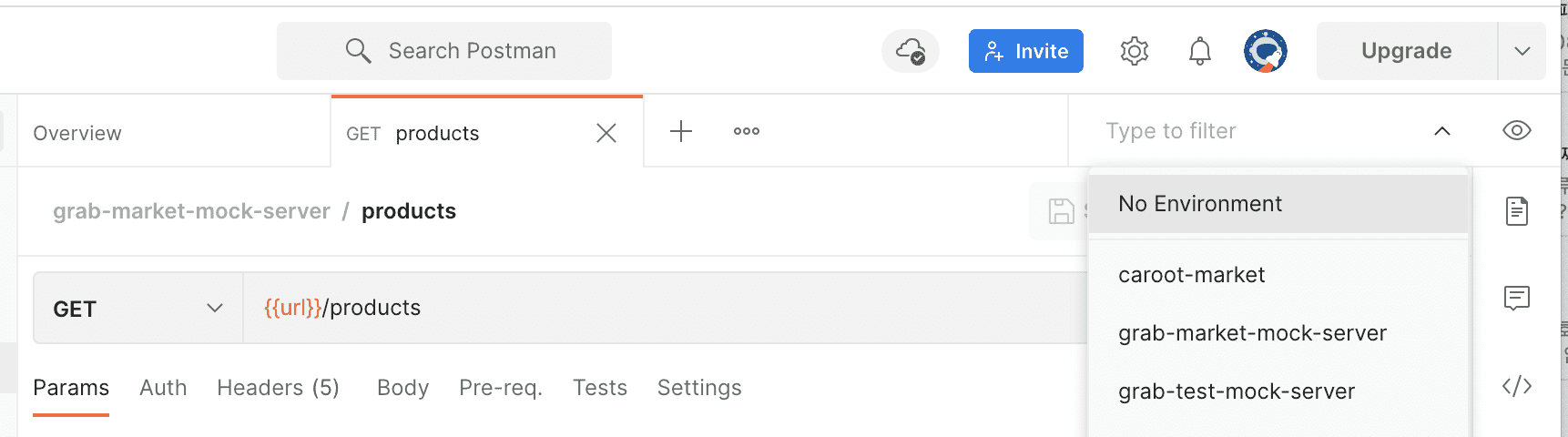Open new tab with plus icon
Image resolution: width=1568 pixels, height=437 pixels.
680,131
